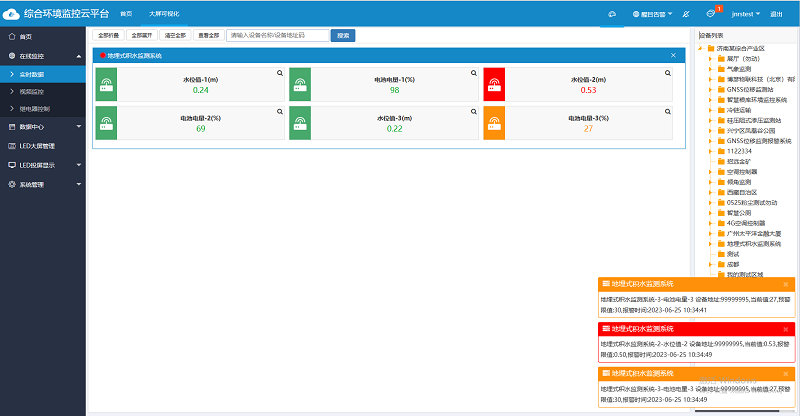The image size is (800, 416).
Task: Close the 地埋式积水监测系统 device panel
Action: click(x=673, y=55)
